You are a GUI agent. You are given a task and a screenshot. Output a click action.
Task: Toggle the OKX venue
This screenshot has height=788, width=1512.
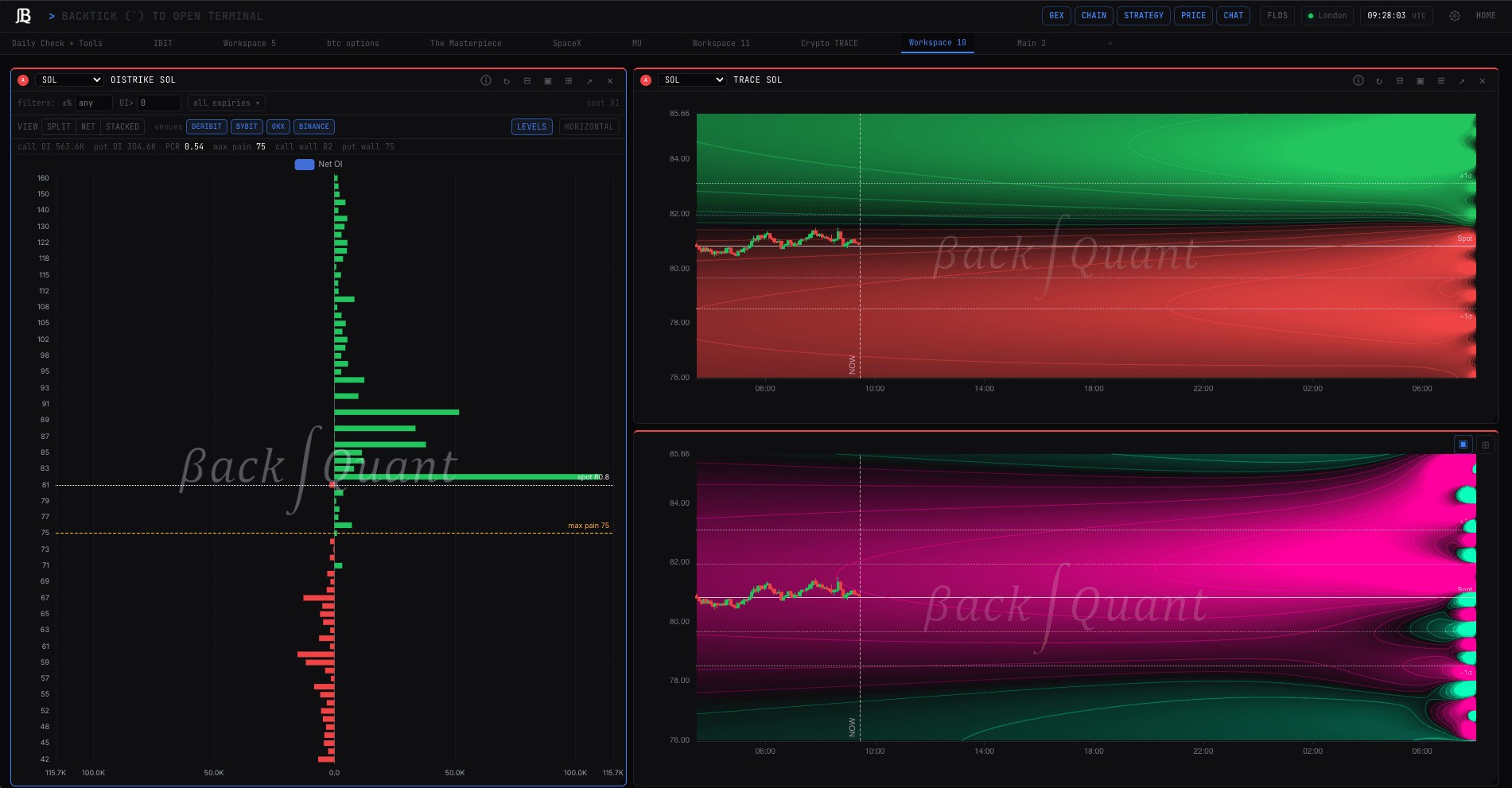pos(278,126)
